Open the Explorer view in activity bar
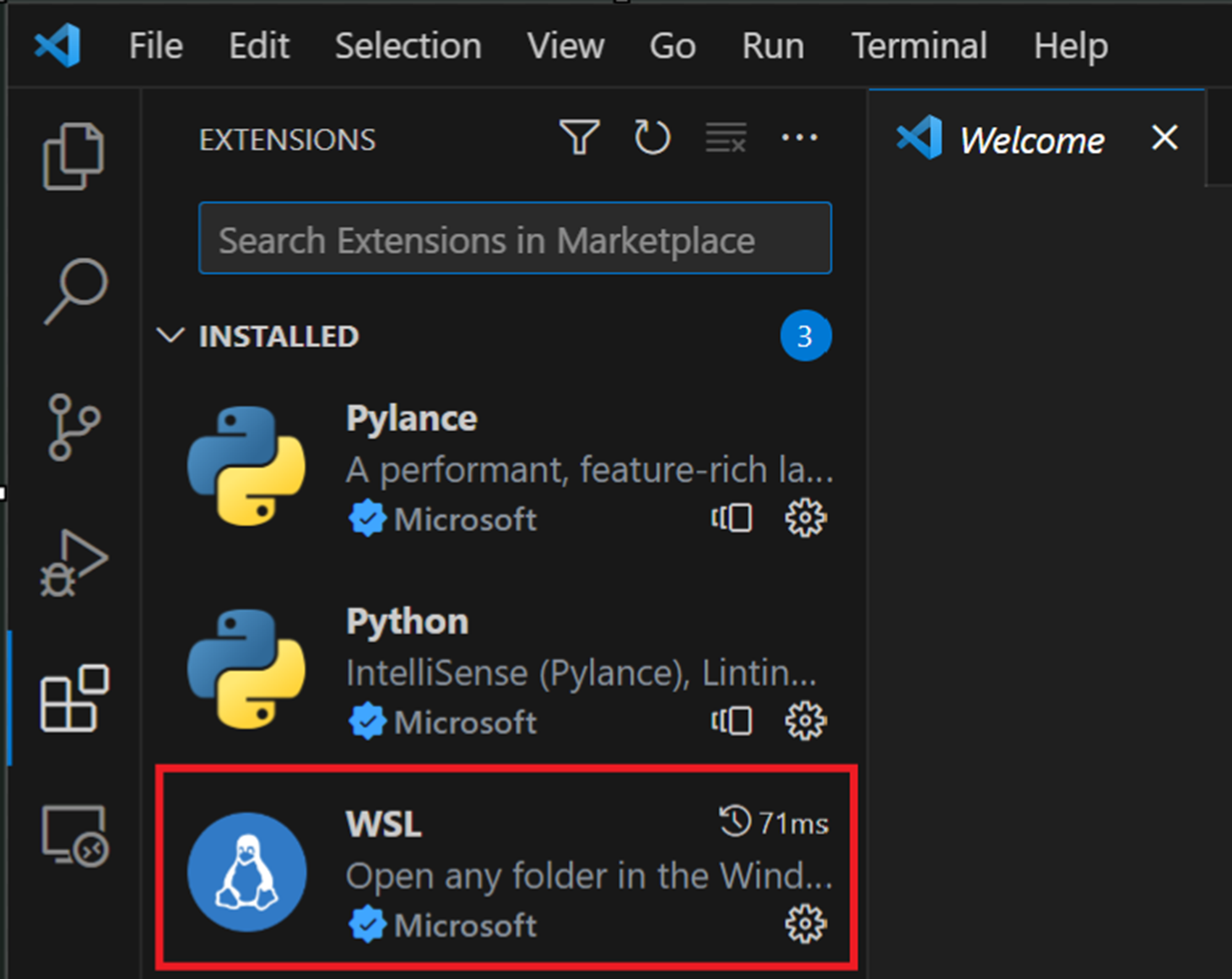This screenshot has width=1232, height=979. [73, 156]
